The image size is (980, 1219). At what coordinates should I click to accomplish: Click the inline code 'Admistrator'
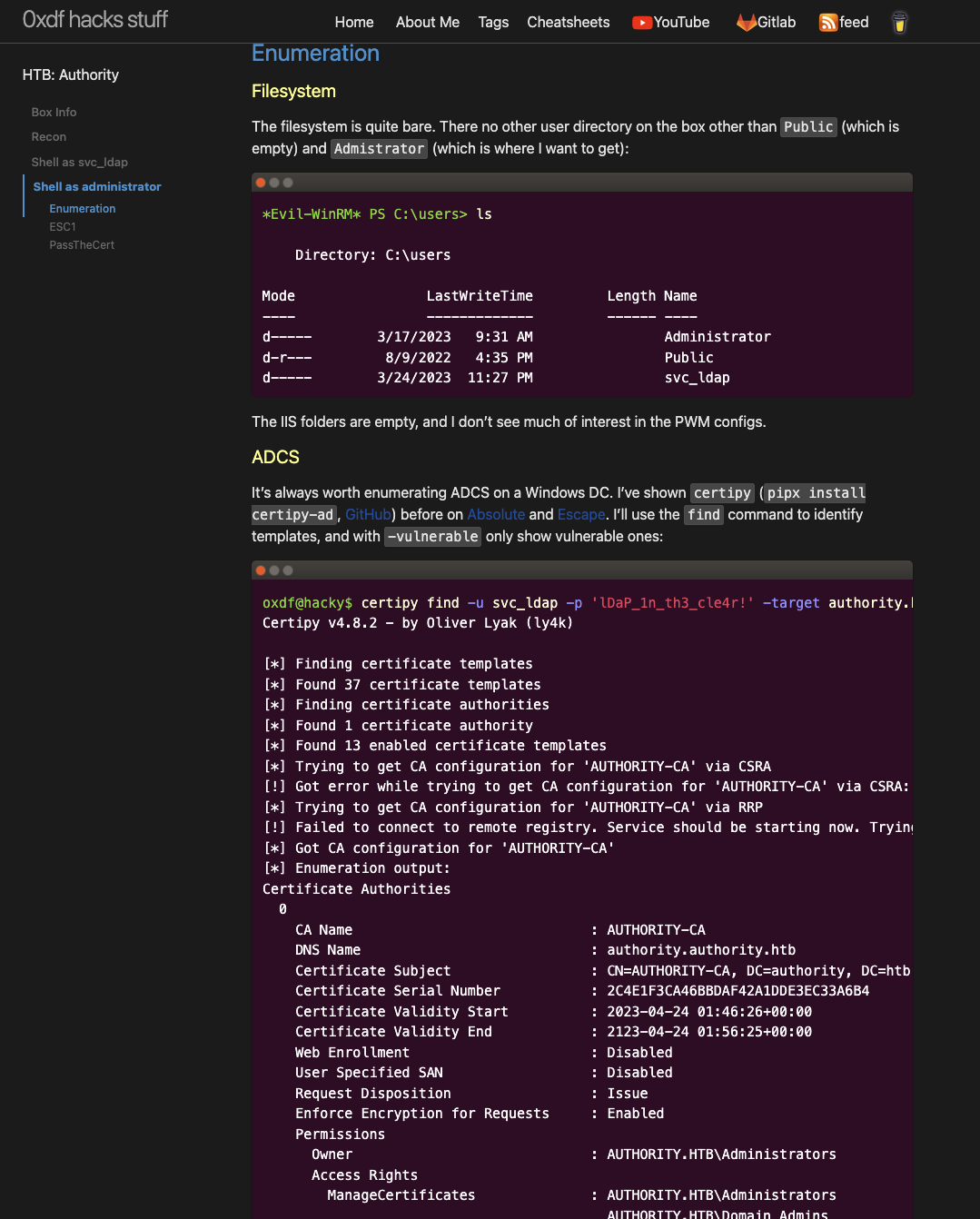tap(380, 149)
